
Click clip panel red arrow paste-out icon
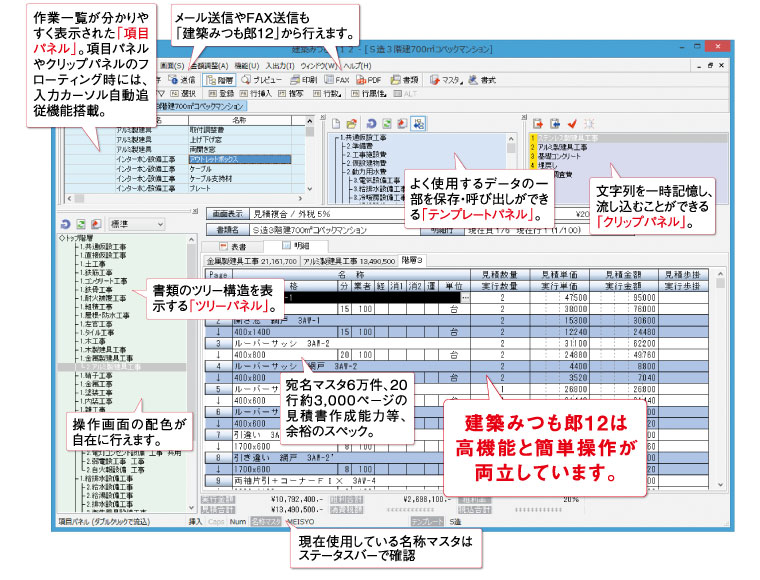(x=538, y=124)
